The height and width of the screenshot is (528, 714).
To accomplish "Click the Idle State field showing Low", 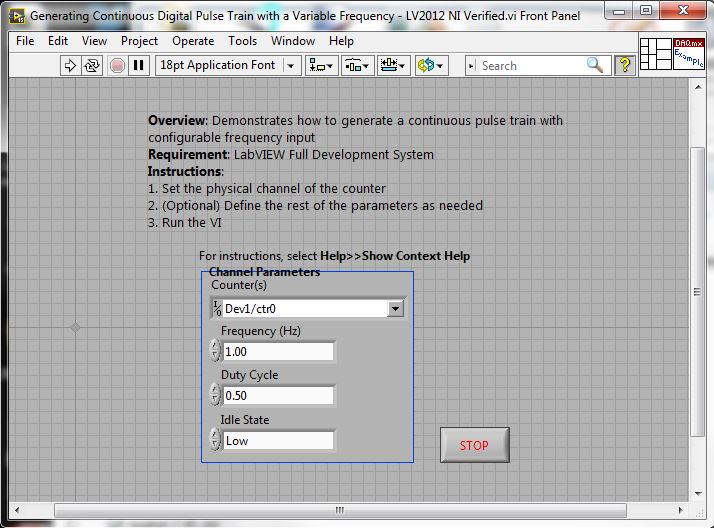I will 278,440.
